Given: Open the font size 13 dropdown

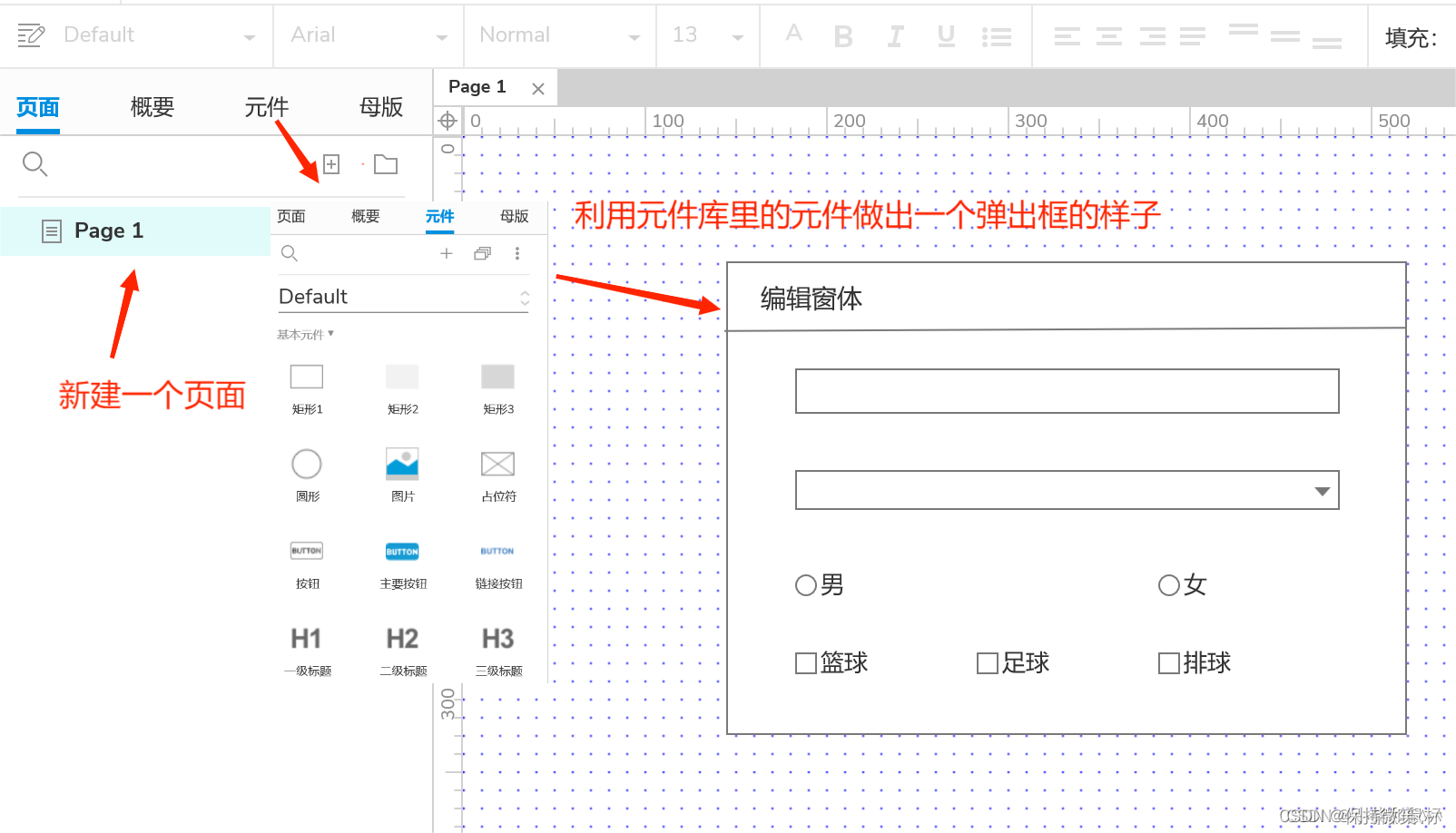Looking at the screenshot, I should pyautogui.click(x=708, y=35).
